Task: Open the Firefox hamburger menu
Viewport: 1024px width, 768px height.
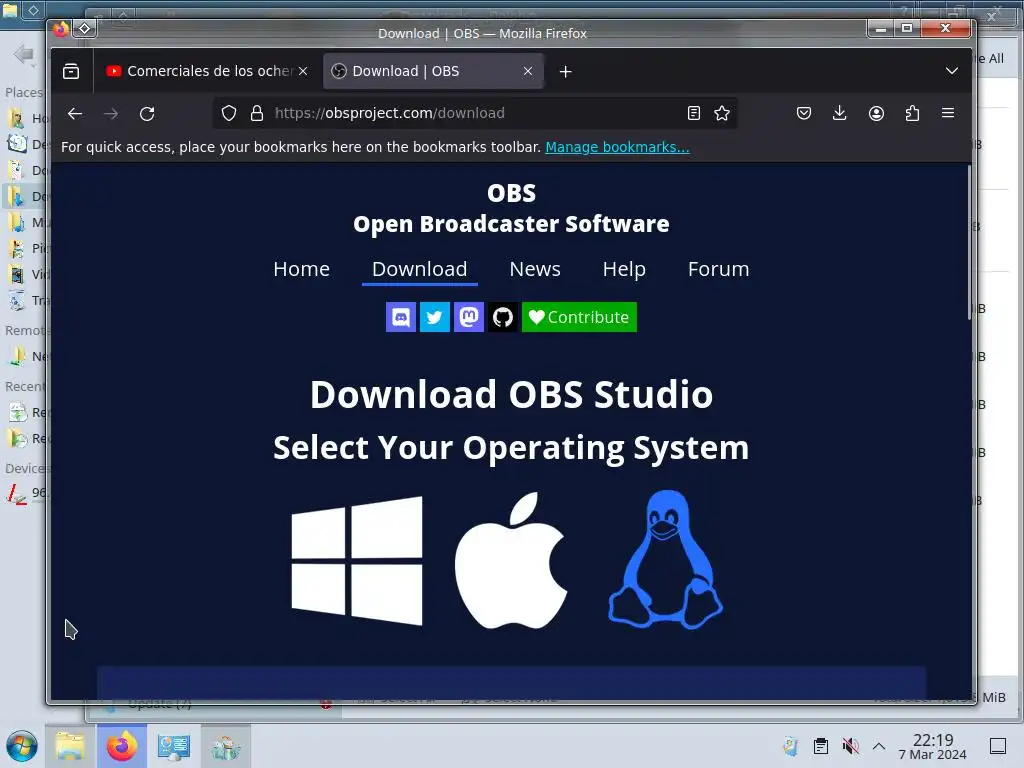Action: coord(948,114)
